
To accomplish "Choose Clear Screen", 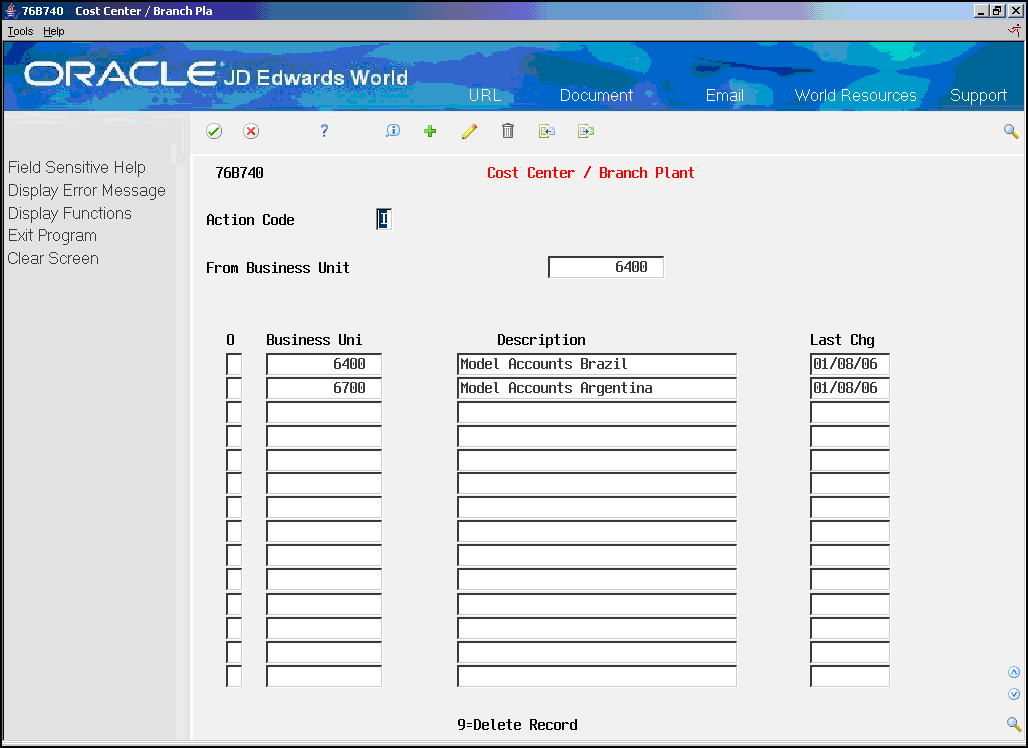I will coord(53,258).
